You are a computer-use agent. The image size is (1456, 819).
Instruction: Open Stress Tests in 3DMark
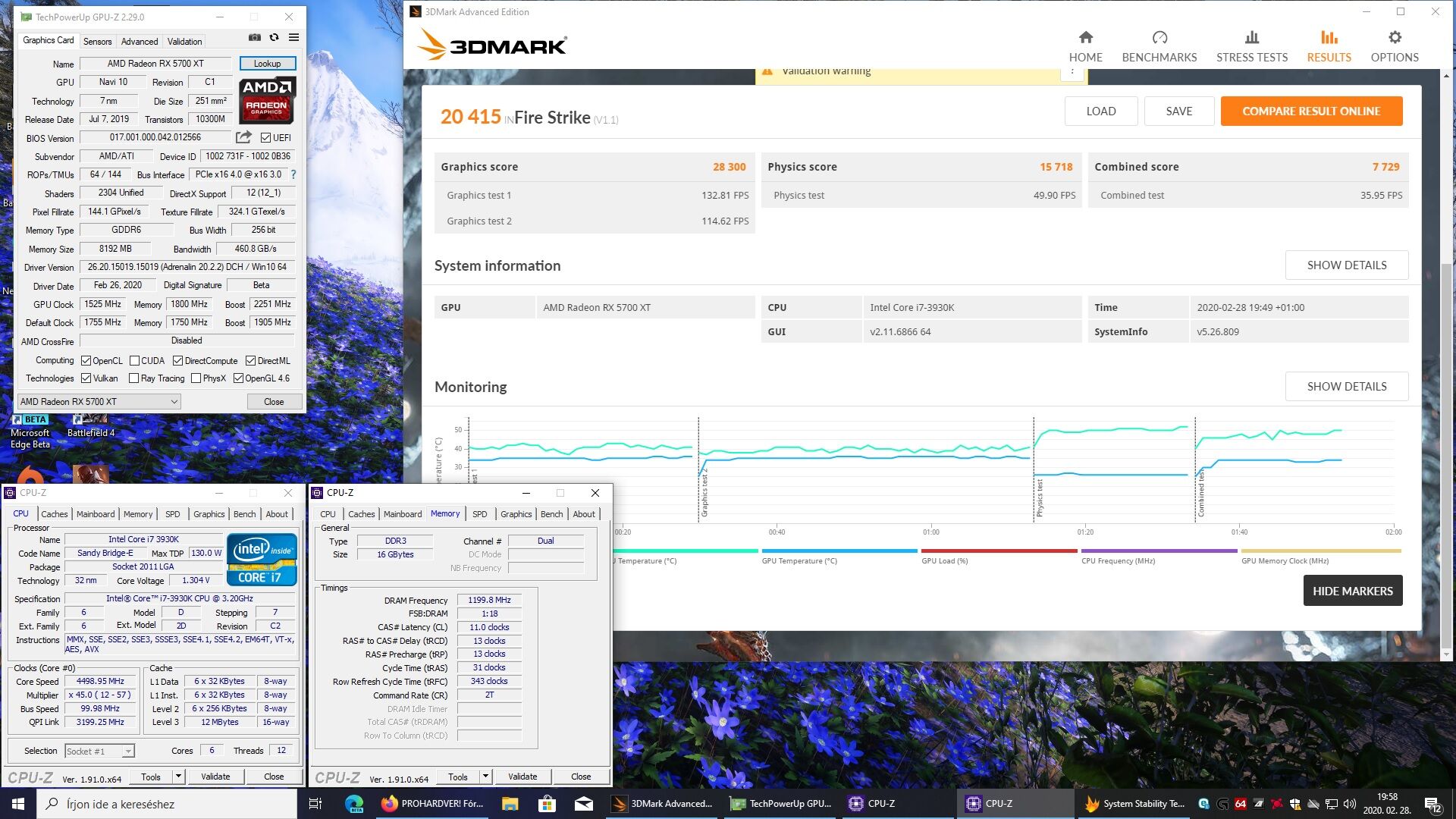pos(1252,46)
